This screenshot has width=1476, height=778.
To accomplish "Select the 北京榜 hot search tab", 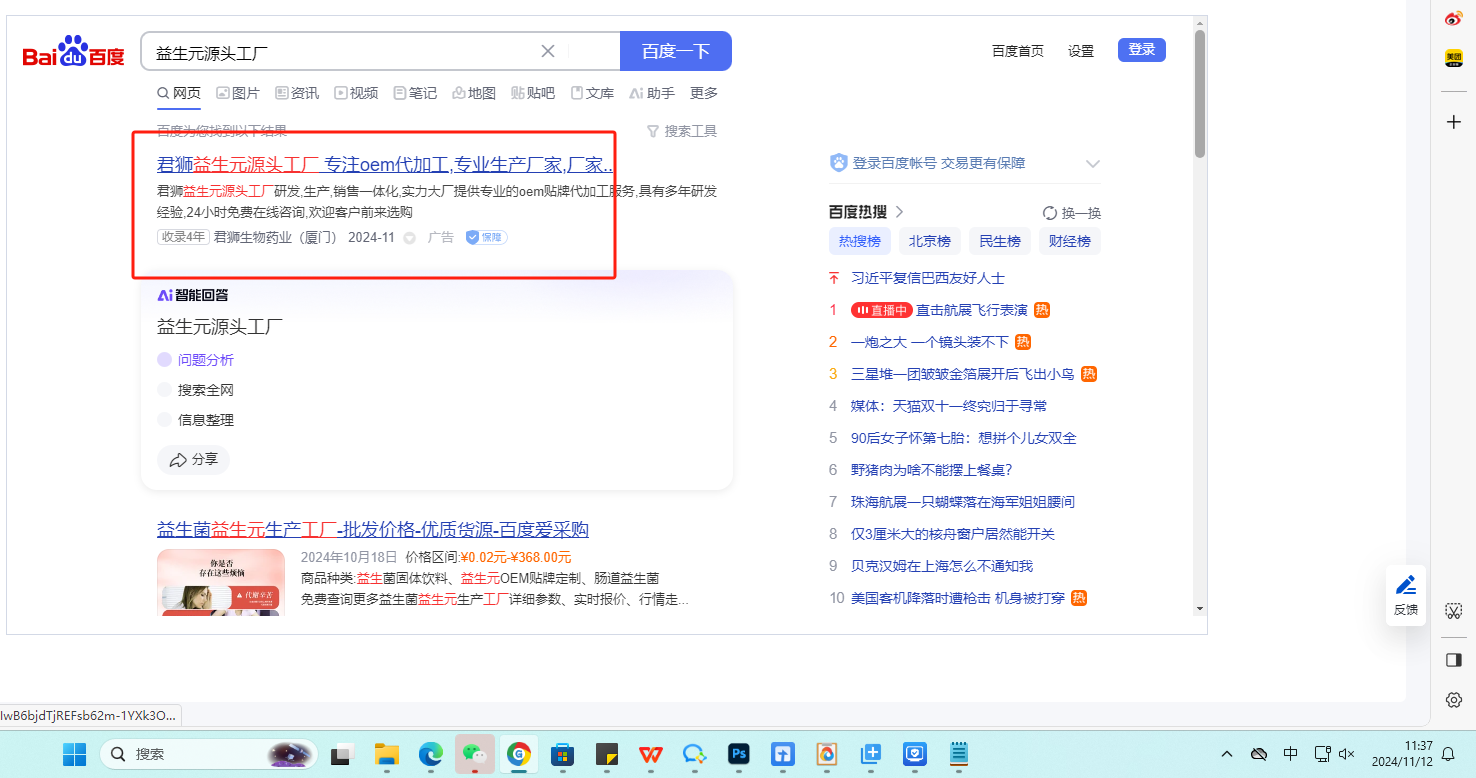I will coord(929,241).
